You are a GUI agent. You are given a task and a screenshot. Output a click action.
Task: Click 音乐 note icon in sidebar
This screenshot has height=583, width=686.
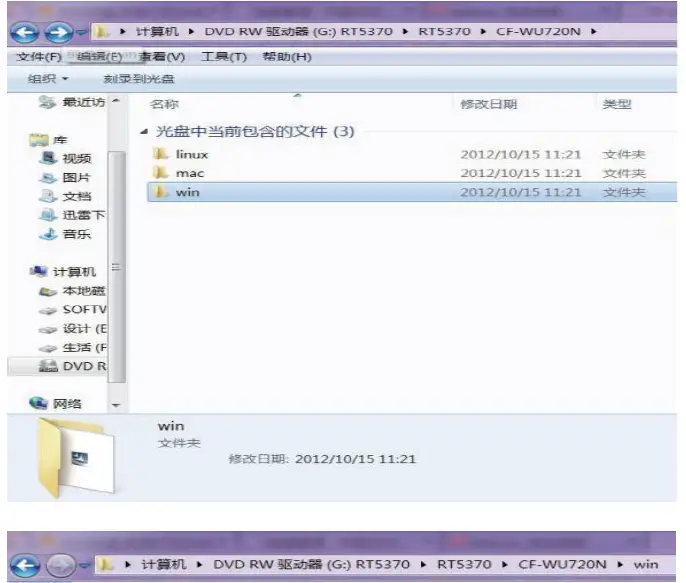(x=48, y=234)
